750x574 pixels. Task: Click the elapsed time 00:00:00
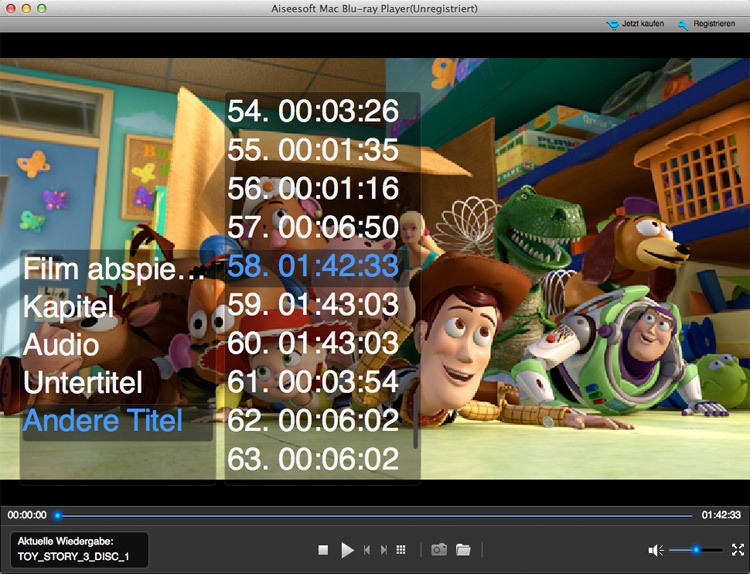click(x=27, y=515)
